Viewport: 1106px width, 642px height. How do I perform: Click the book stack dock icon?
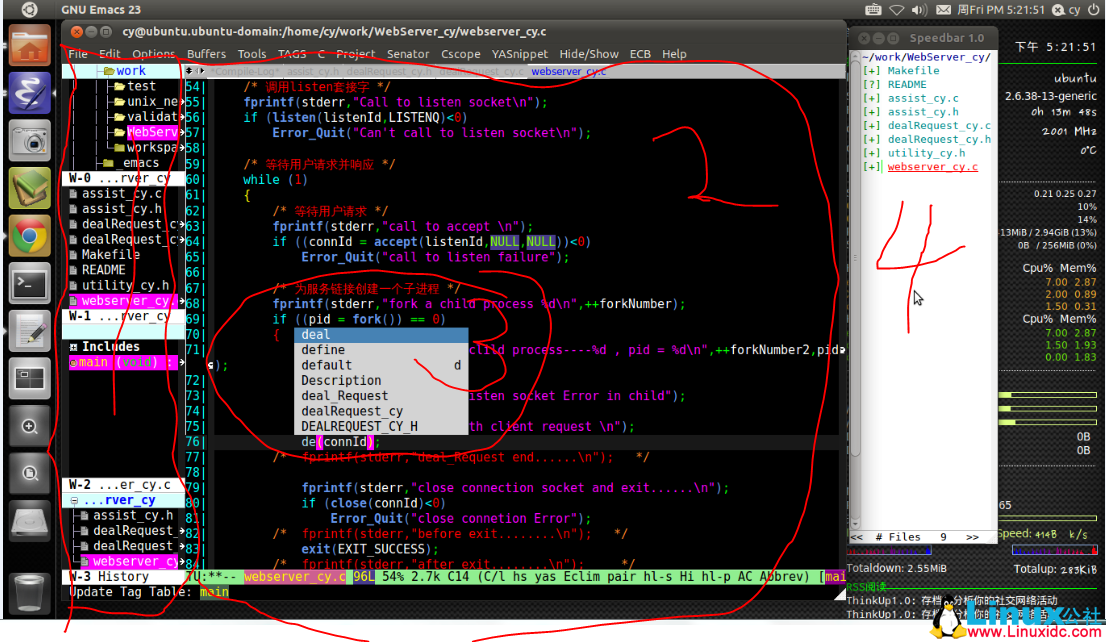30,188
